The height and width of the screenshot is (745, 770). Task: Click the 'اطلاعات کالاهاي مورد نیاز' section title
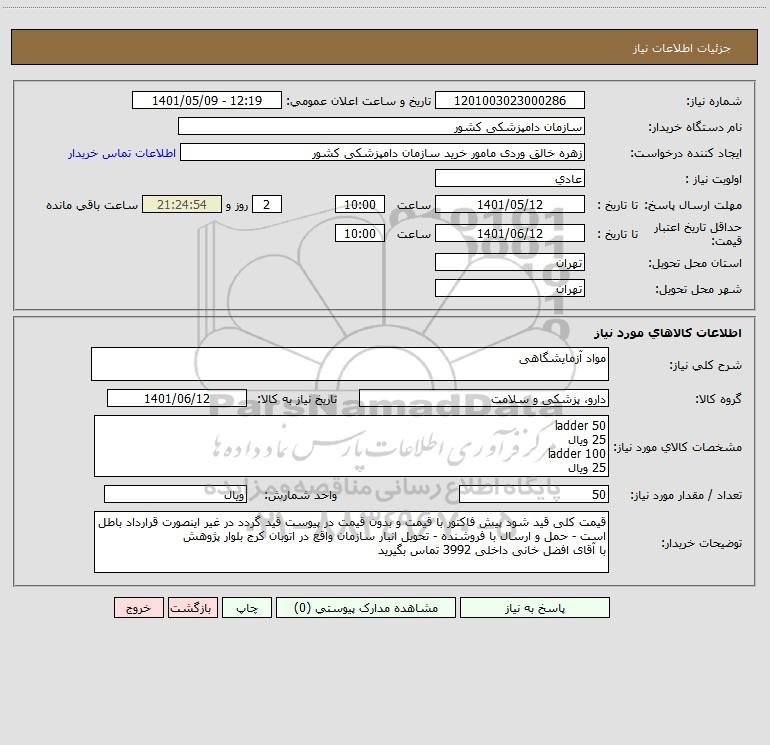tap(668, 333)
